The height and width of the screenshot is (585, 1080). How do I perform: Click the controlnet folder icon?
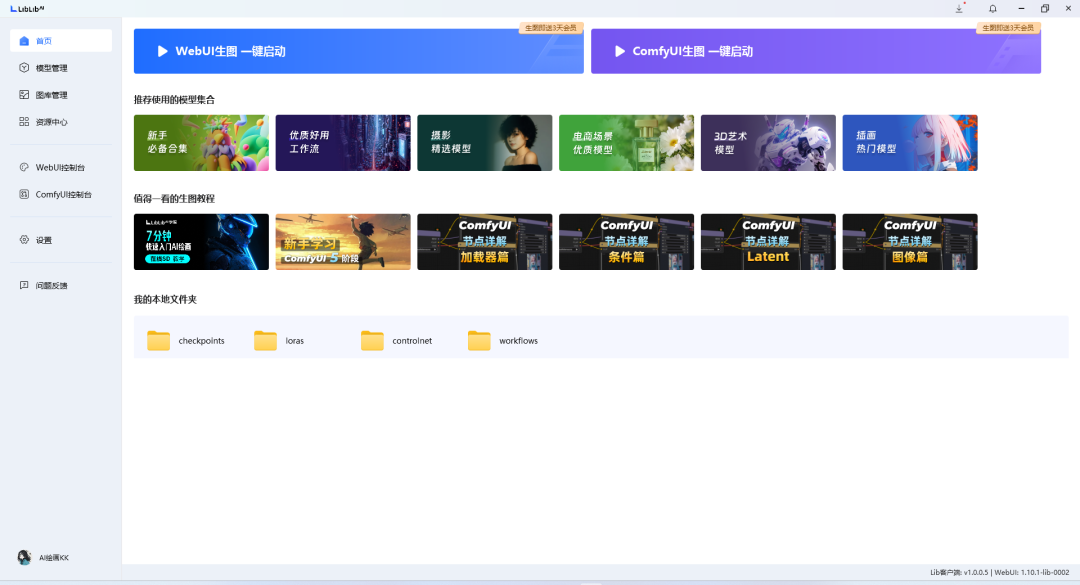pyautogui.click(x=373, y=340)
